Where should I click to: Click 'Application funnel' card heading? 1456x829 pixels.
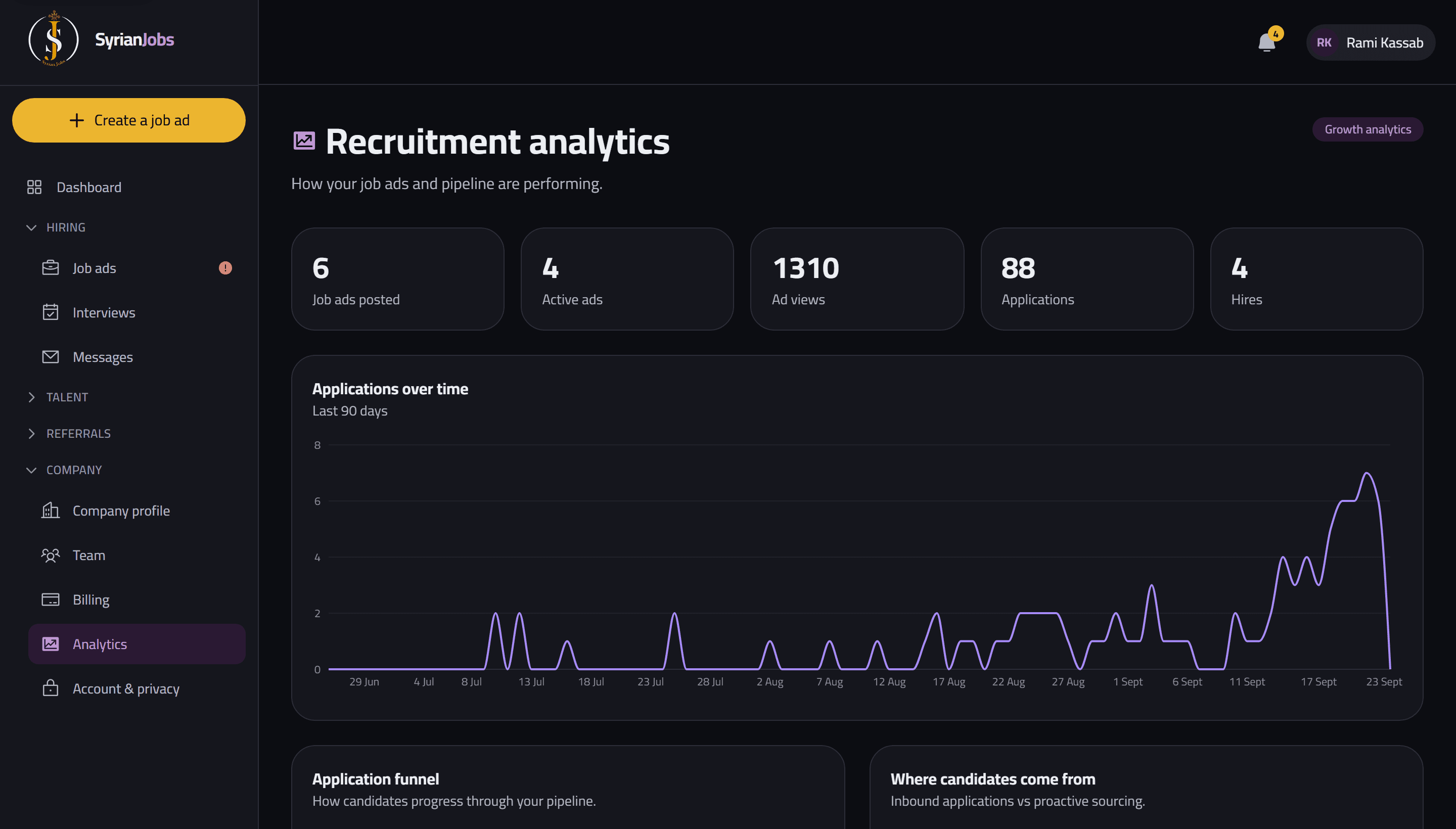[376, 779]
